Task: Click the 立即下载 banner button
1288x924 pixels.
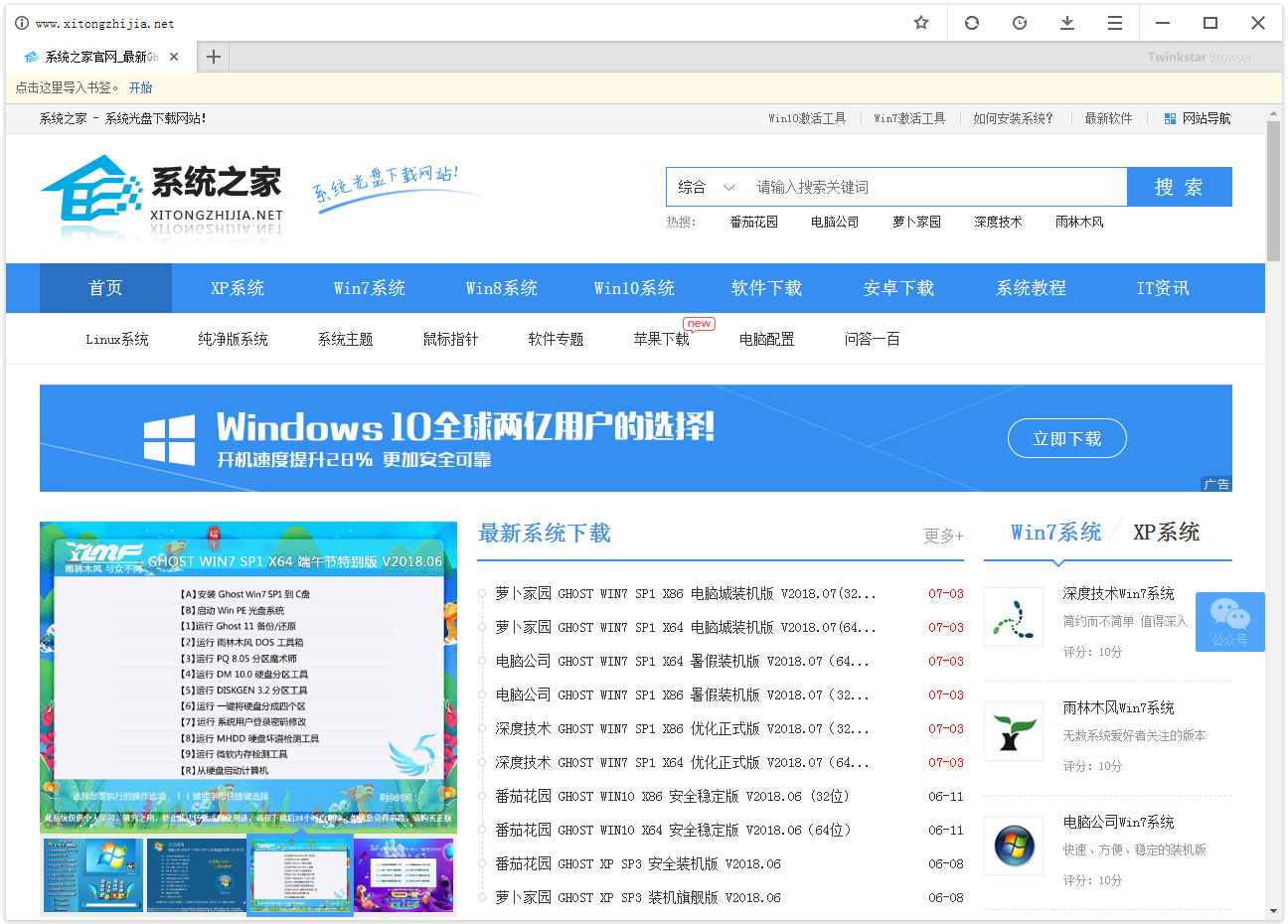Action: [1066, 438]
